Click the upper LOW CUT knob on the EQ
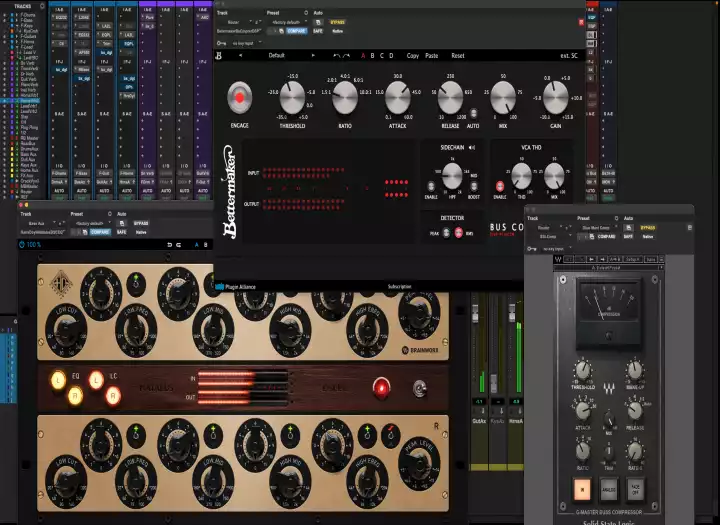 66,330
